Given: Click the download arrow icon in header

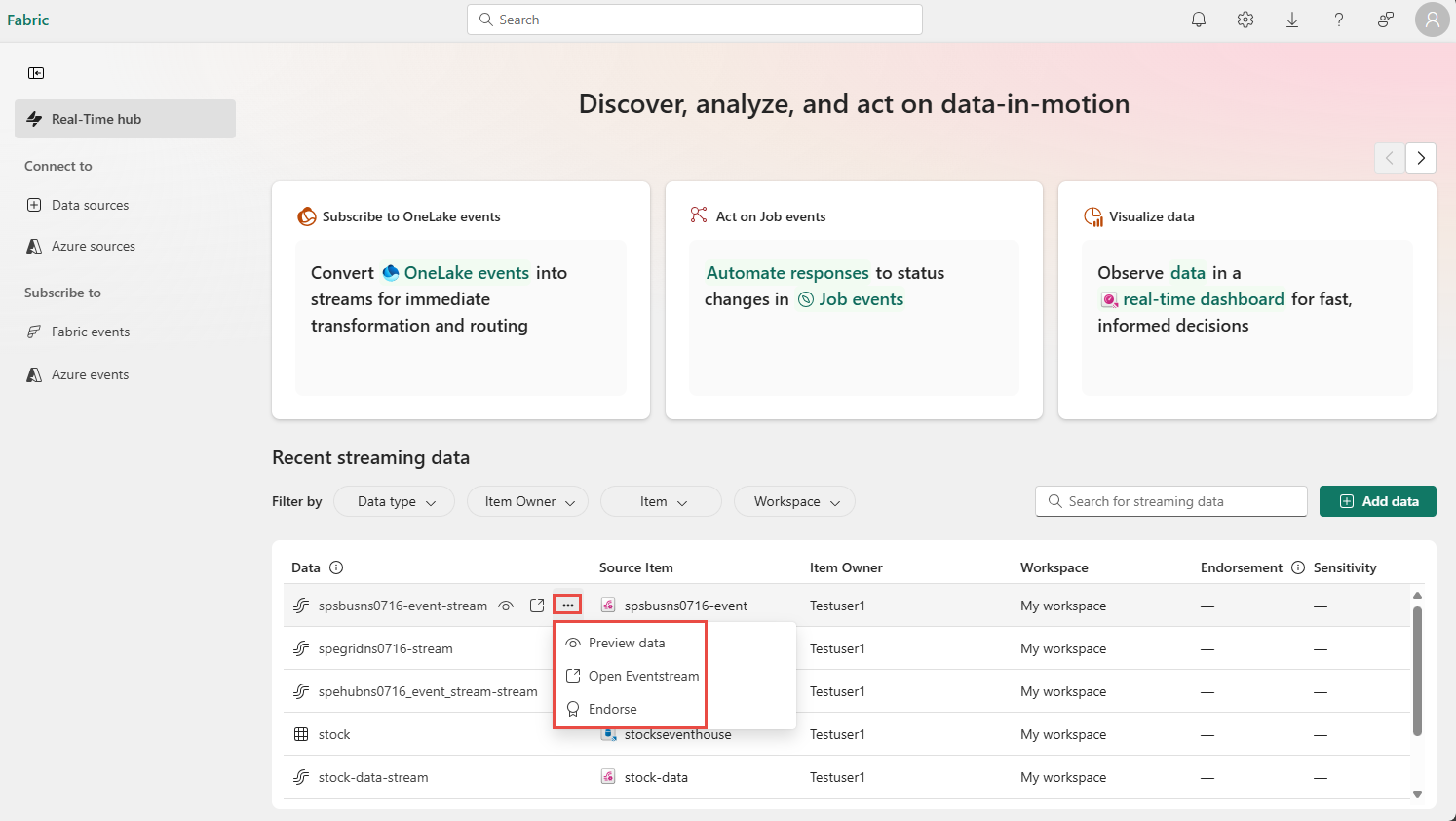Looking at the screenshot, I should tap(1292, 20).
